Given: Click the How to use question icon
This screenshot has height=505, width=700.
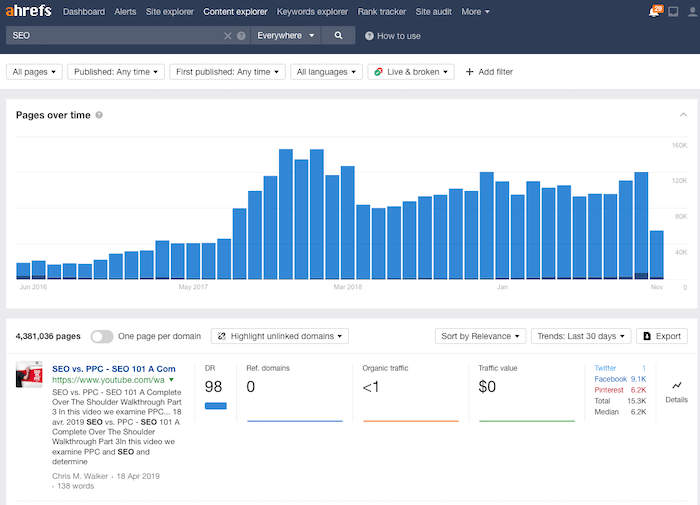Looking at the screenshot, I should [x=369, y=36].
